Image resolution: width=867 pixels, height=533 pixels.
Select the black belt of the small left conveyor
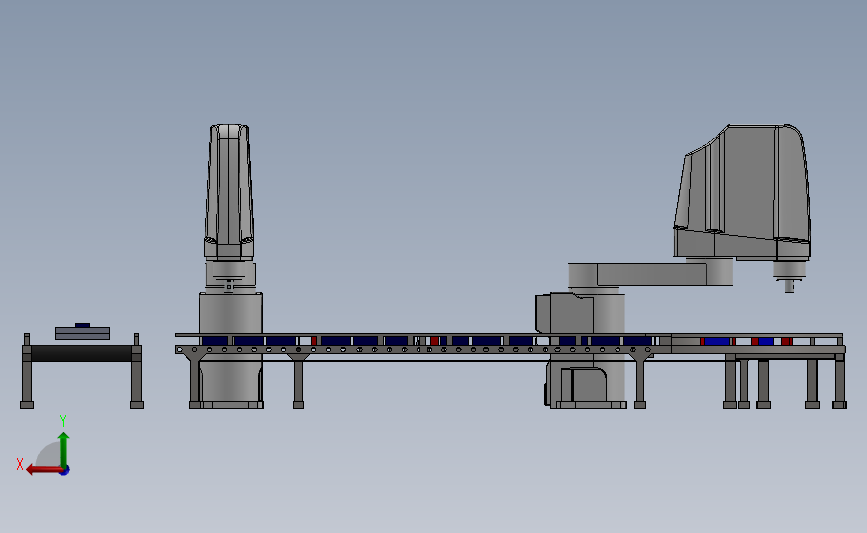(81, 353)
